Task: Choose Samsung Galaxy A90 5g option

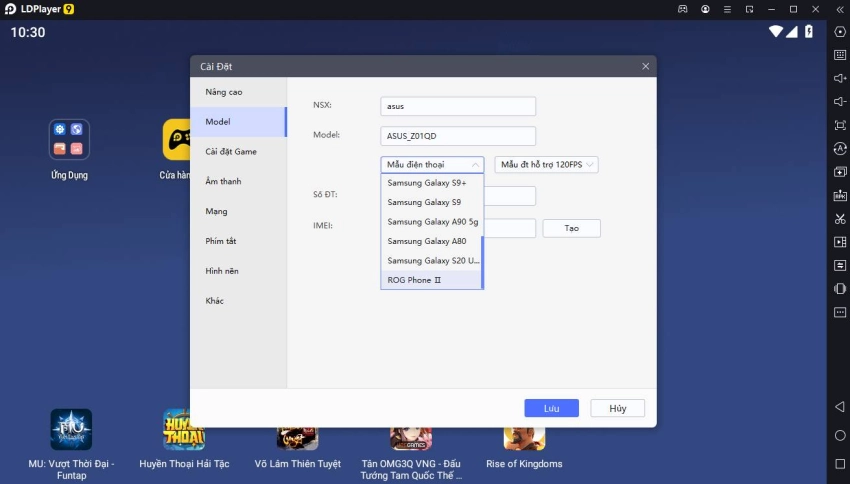Action: (431, 222)
